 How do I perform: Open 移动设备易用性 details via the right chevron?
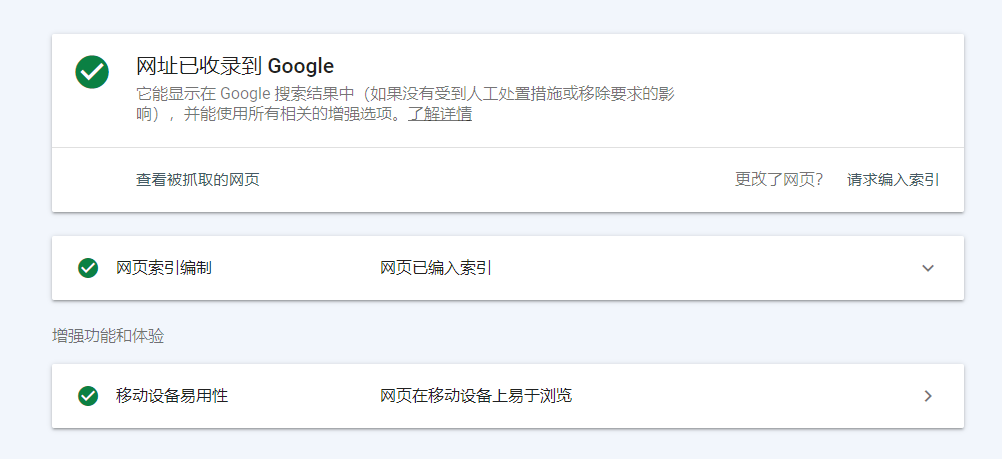point(928,396)
